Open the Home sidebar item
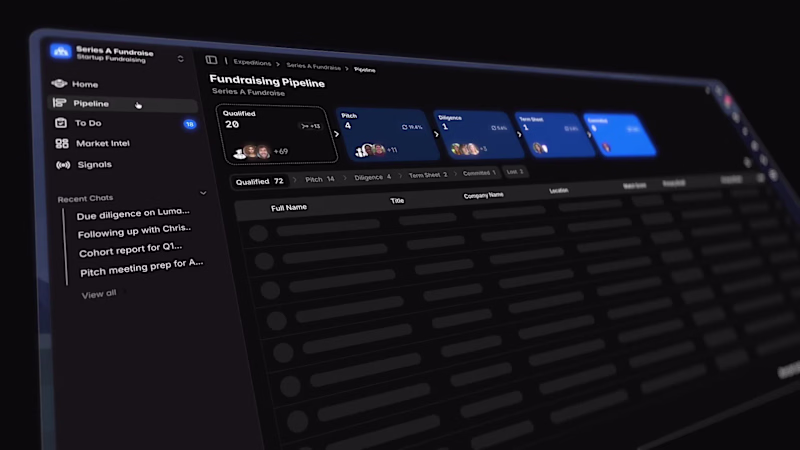The image size is (800, 450). coord(85,84)
